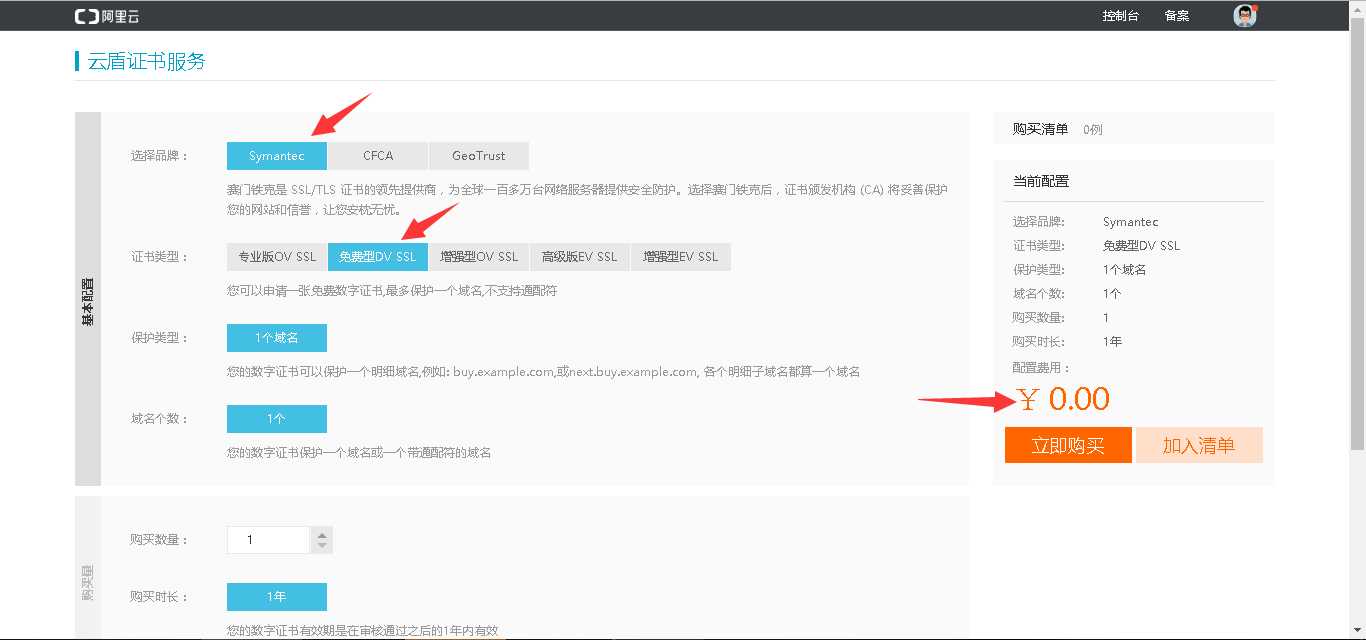Choose 免费型DV SSL certificate type

click(378, 257)
